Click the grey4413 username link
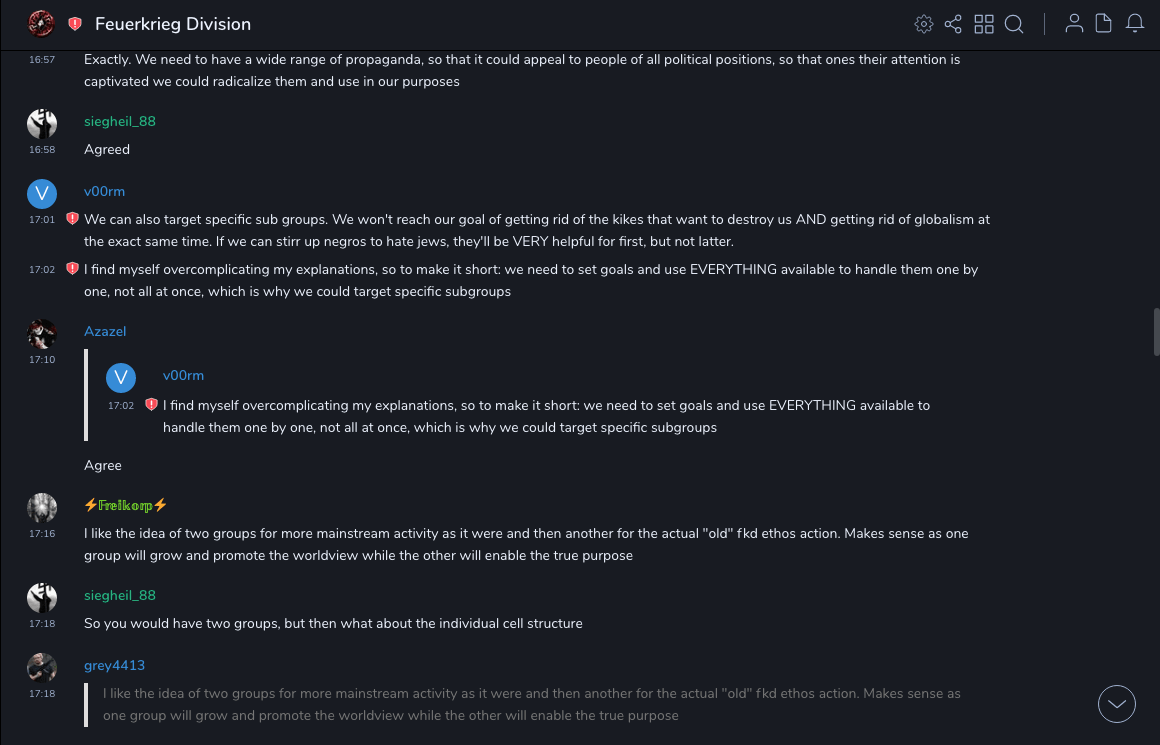The image size is (1160, 745). click(114, 665)
